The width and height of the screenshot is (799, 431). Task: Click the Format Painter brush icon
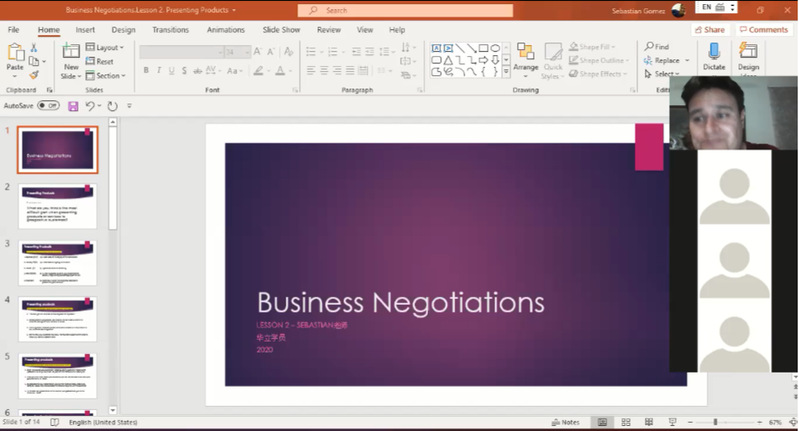click(x=35, y=75)
